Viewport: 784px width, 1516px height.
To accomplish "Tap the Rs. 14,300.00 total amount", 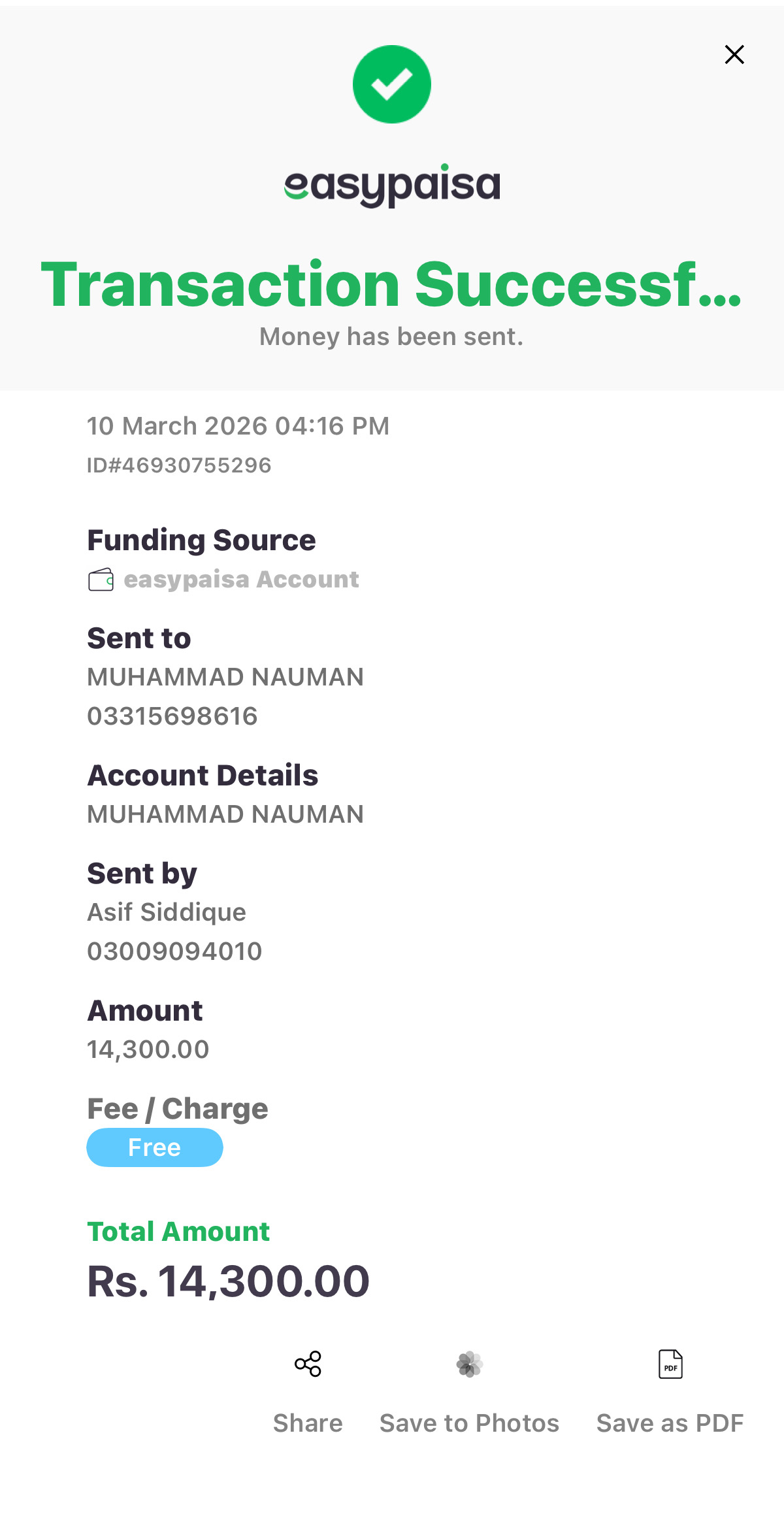I will (228, 1281).
